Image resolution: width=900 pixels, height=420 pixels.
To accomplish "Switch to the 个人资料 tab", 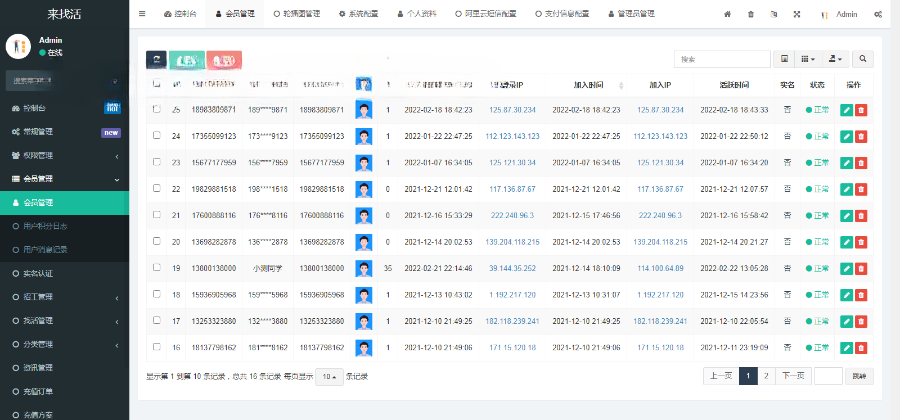I will 417,14.
